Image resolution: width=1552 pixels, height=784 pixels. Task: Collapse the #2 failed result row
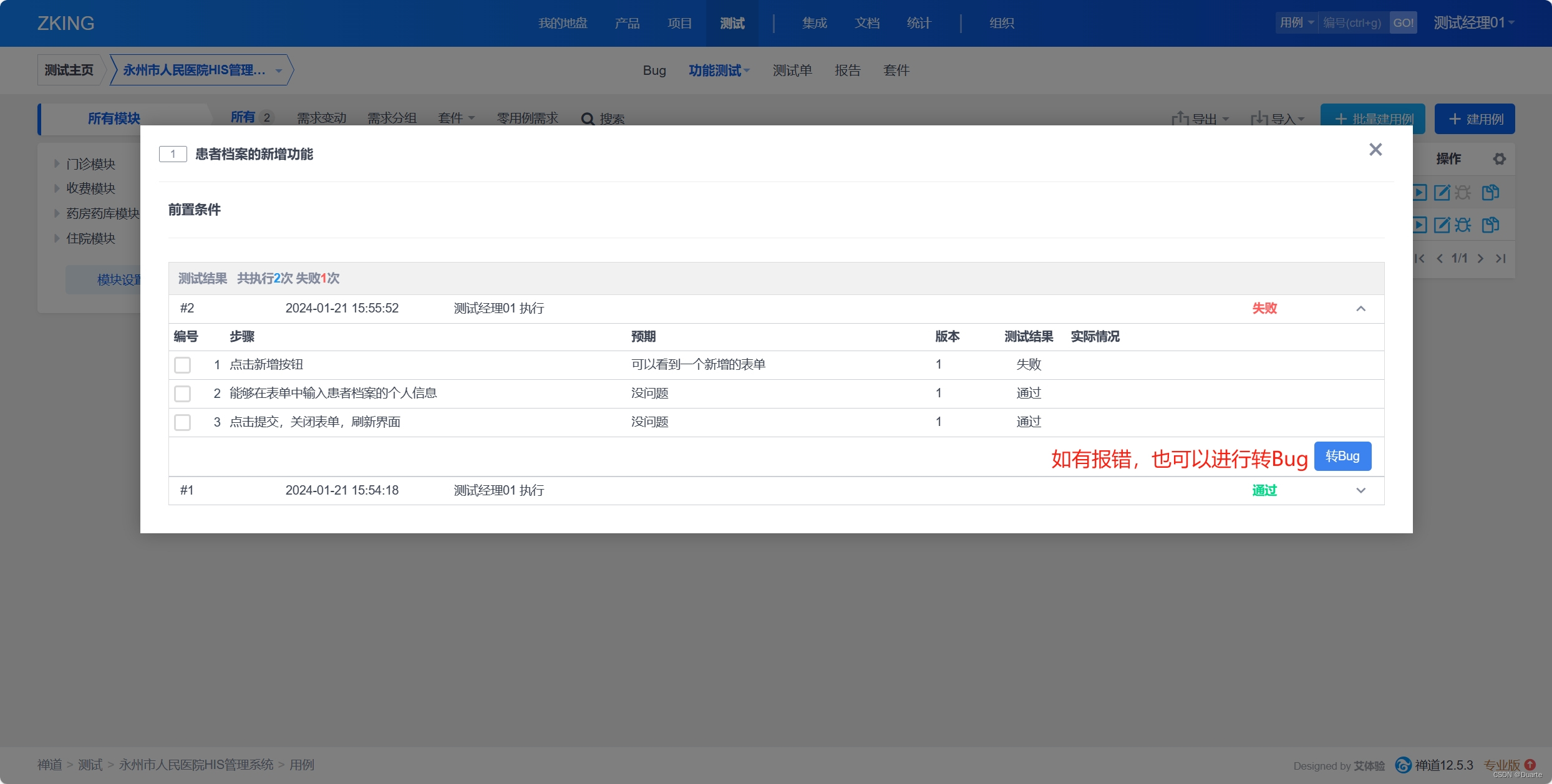tap(1361, 309)
